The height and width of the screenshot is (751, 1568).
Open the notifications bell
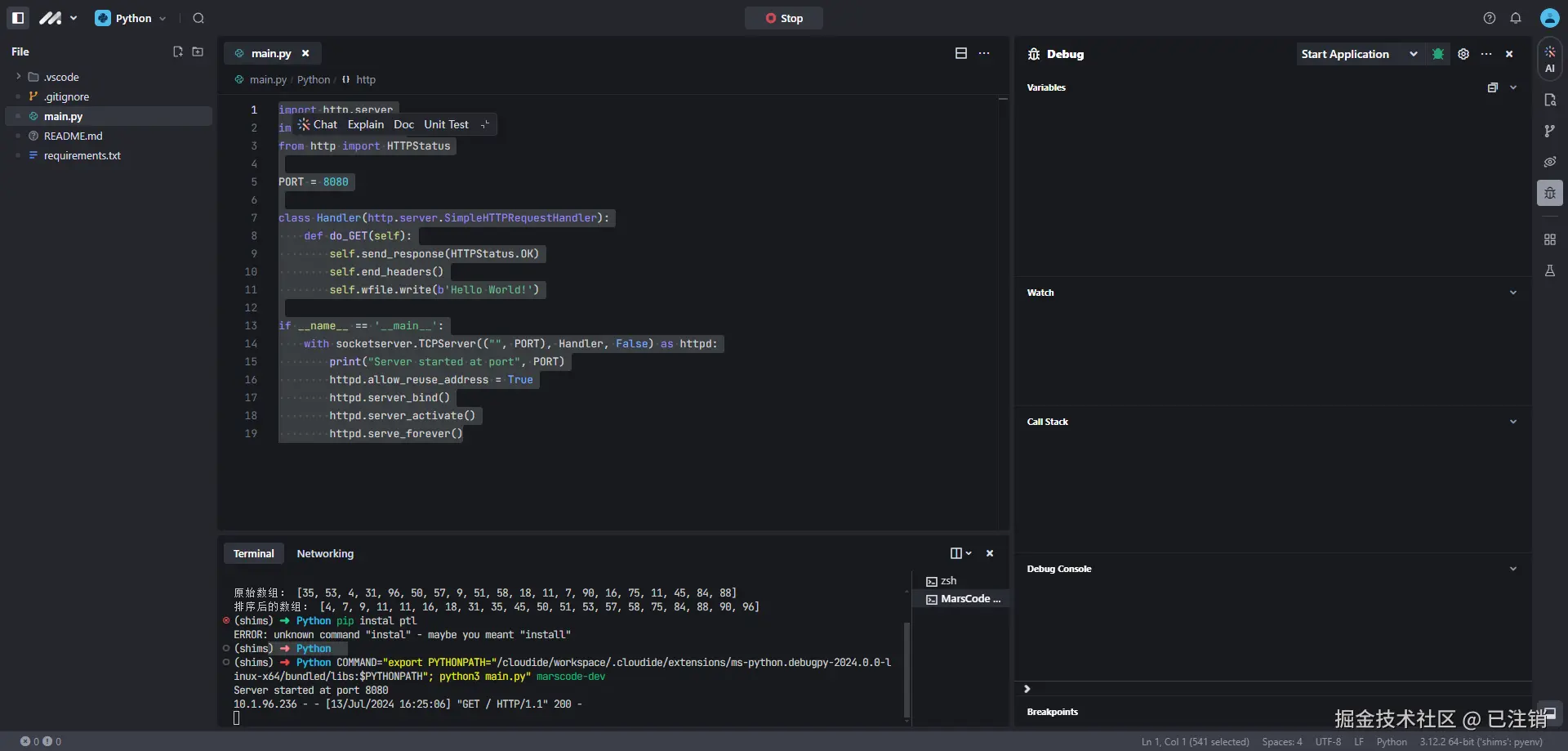click(1516, 18)
